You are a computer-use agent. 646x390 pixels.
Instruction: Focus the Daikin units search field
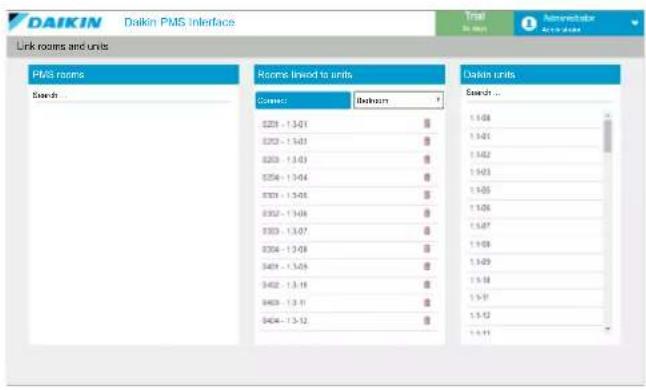click(x=540, y=93)
